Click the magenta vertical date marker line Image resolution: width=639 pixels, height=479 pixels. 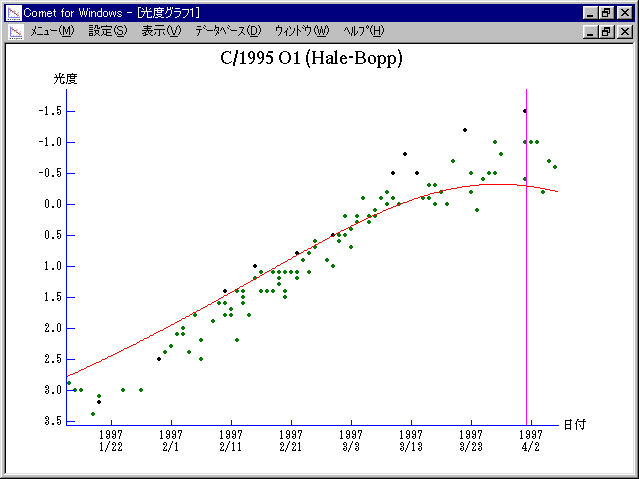(526, 257)
